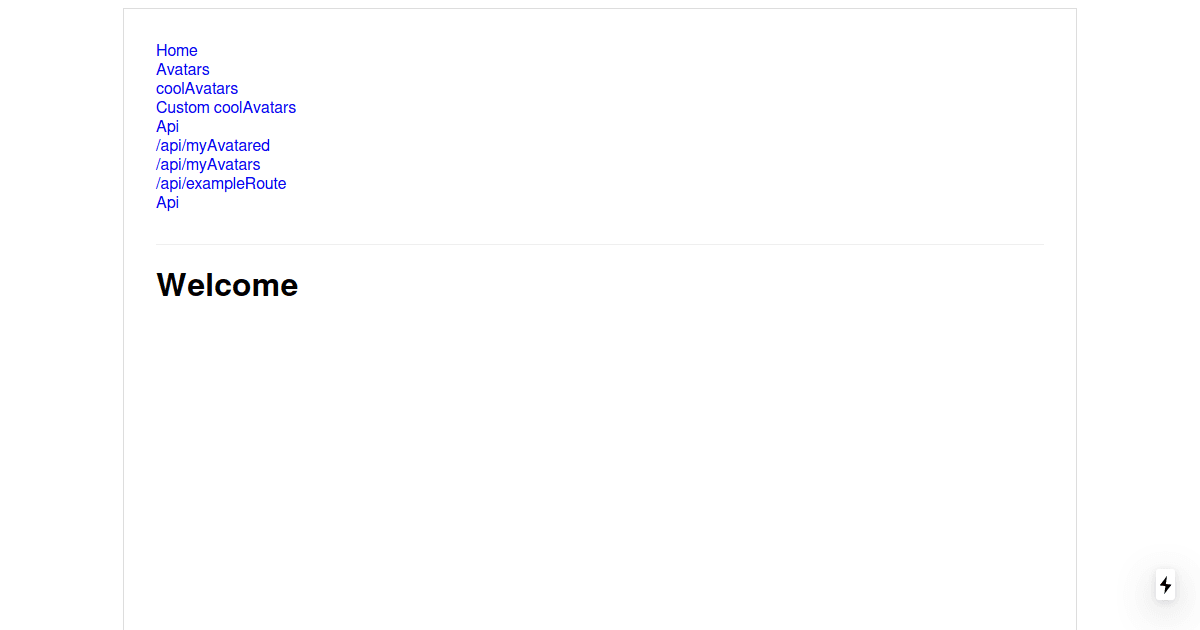Viewport: 1200px width, 630px height.
Task: Click the word Custom in the coolAvatars link
Action: click(x=183, y=108)
